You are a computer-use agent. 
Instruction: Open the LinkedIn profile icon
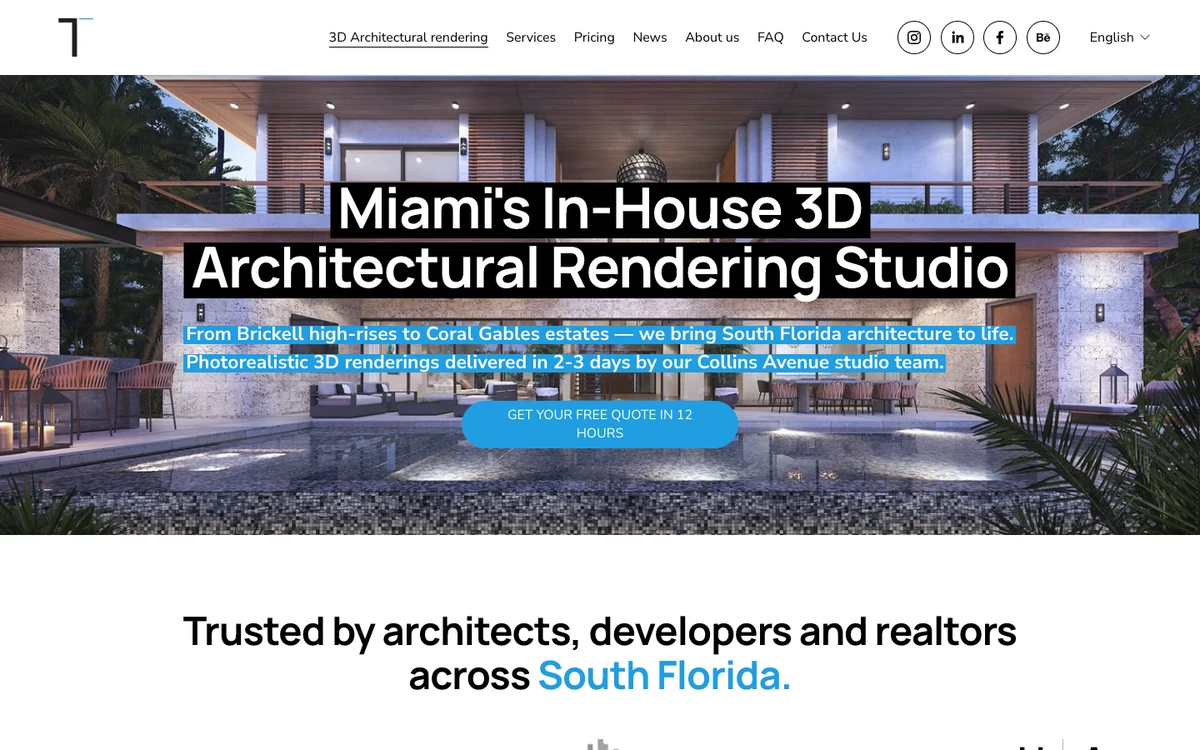957,37
